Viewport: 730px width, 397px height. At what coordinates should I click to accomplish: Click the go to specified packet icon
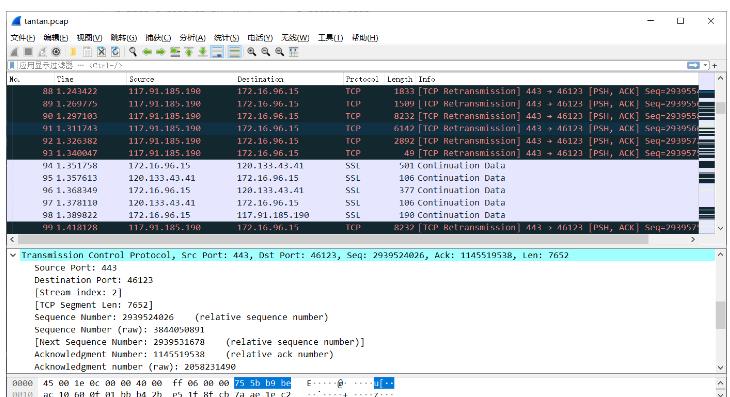click(175, 52)
